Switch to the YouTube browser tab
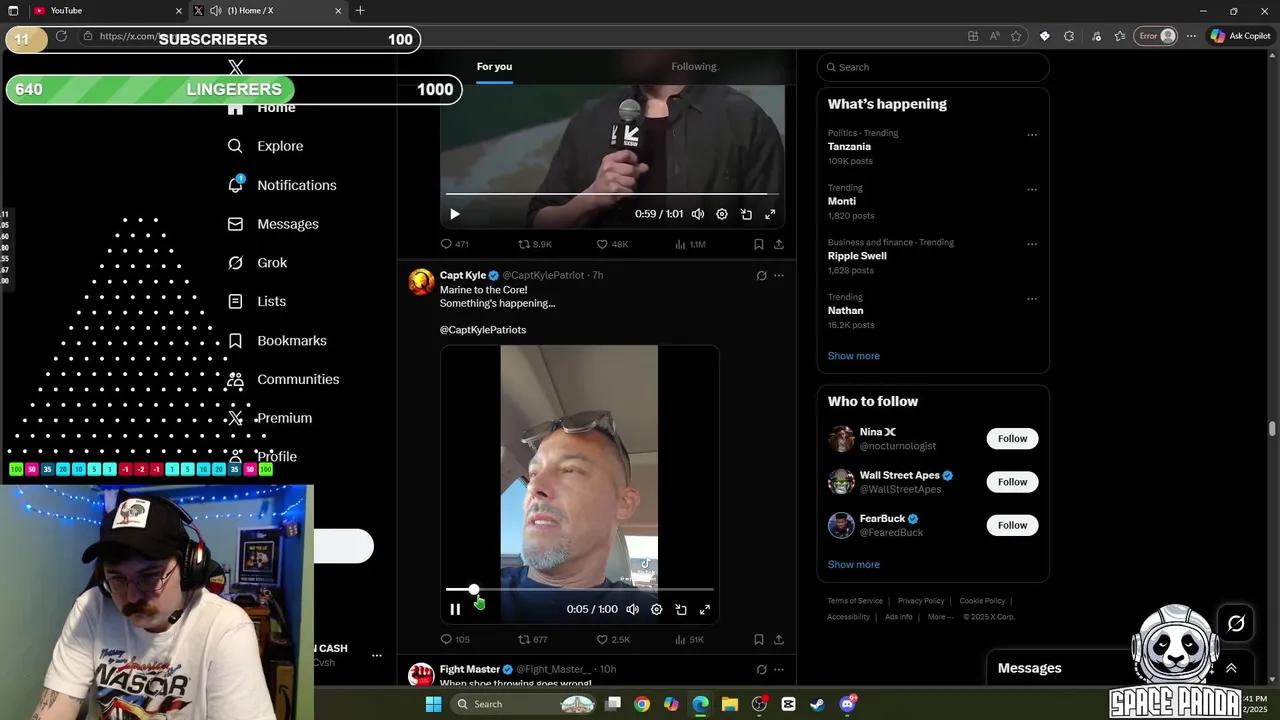The image size is (1280, 720). [x=106, y=11]
